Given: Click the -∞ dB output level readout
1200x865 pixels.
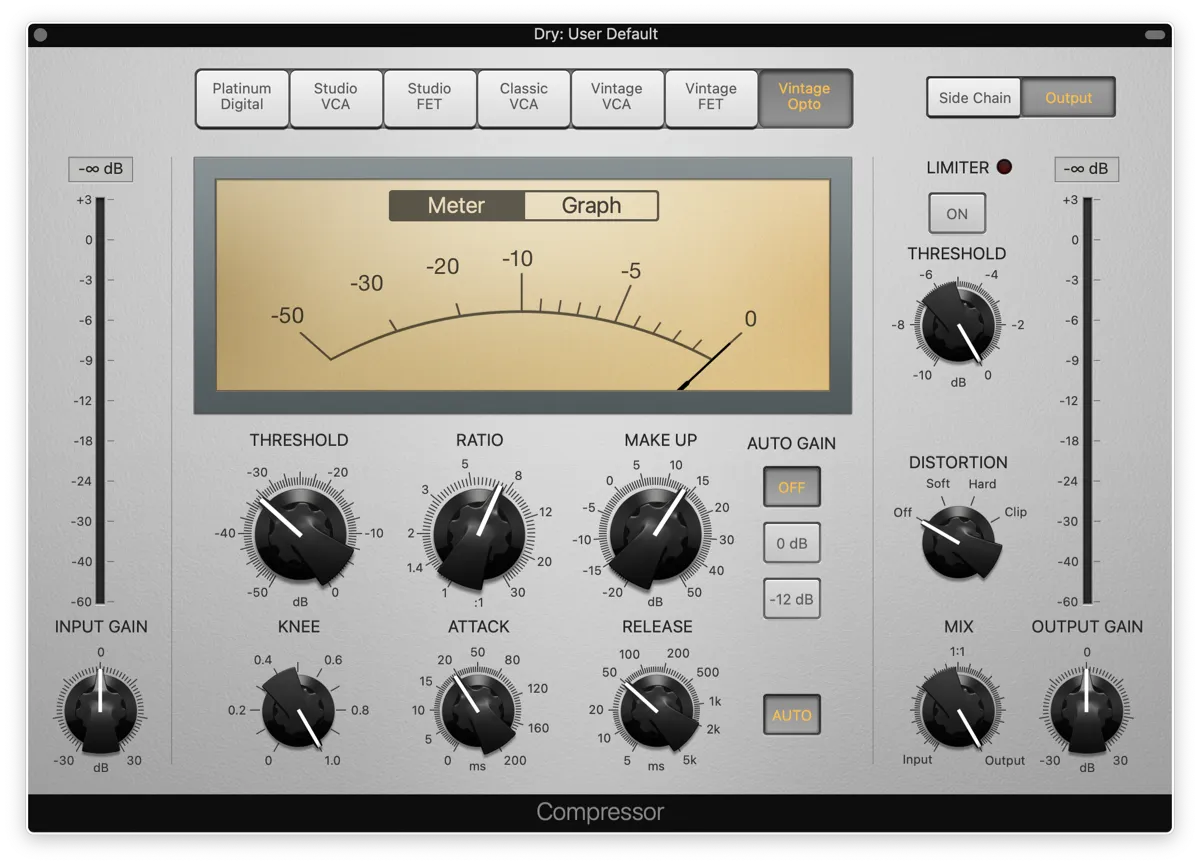Looking at the screenshot, I should [x=1086, y=168].
